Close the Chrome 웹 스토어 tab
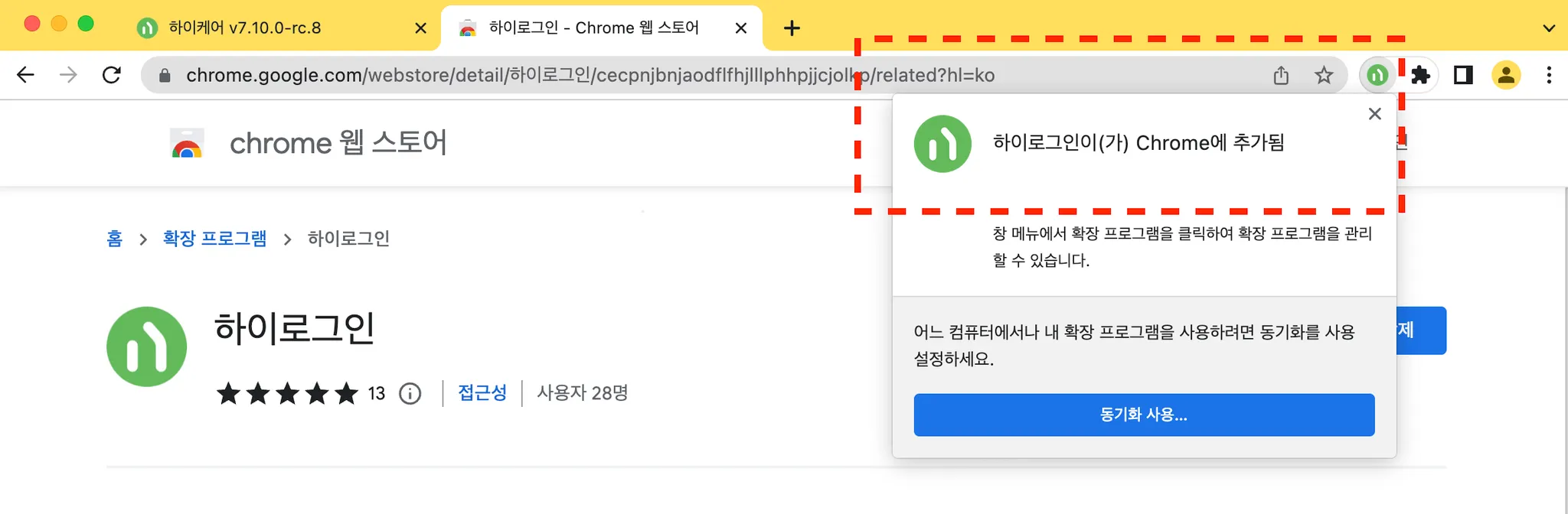1568x514 pixels. pos(740,28)
